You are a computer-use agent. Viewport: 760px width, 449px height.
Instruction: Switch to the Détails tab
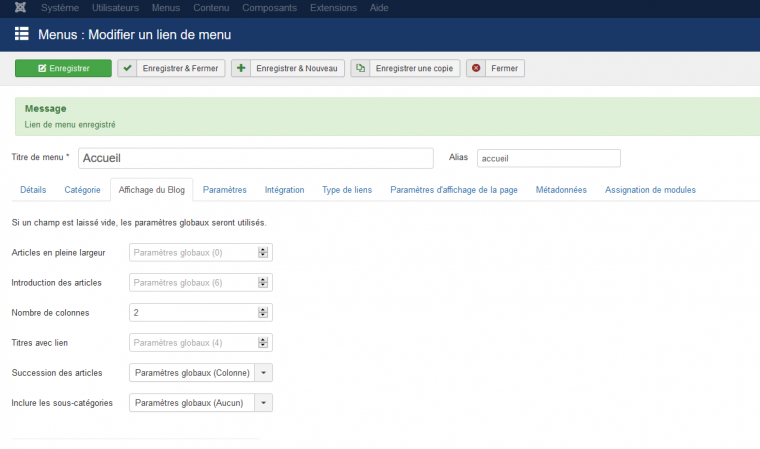[33, 190]
